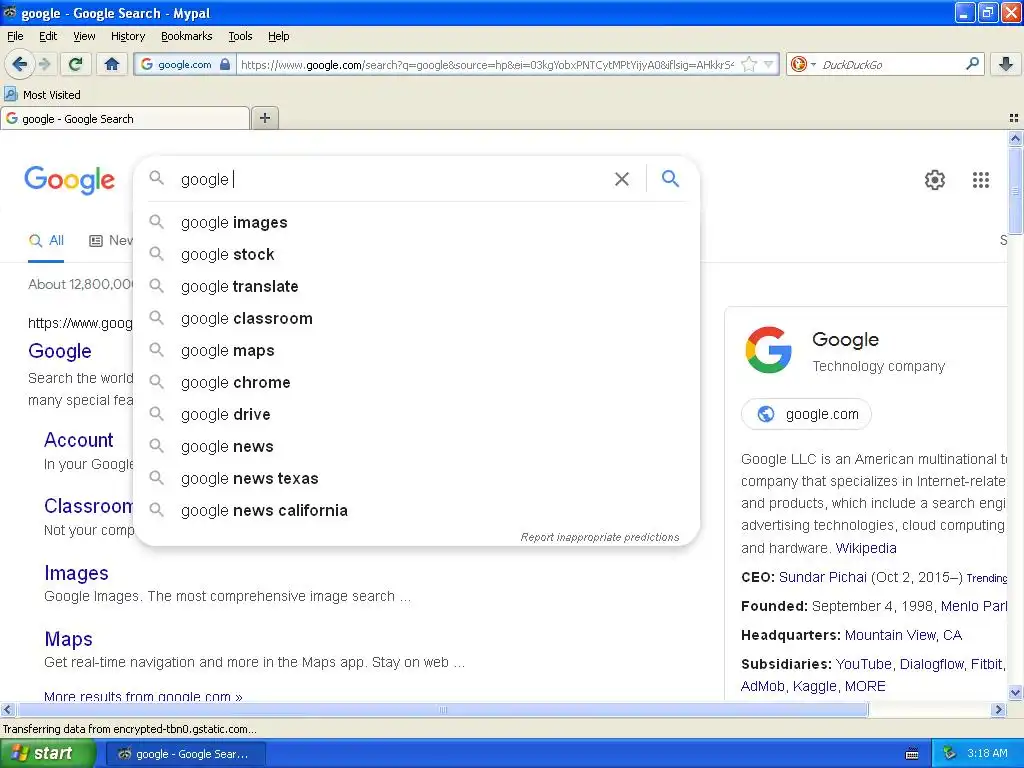Click the blue Google search button
1024x768 pixels.
click(670, 178)
